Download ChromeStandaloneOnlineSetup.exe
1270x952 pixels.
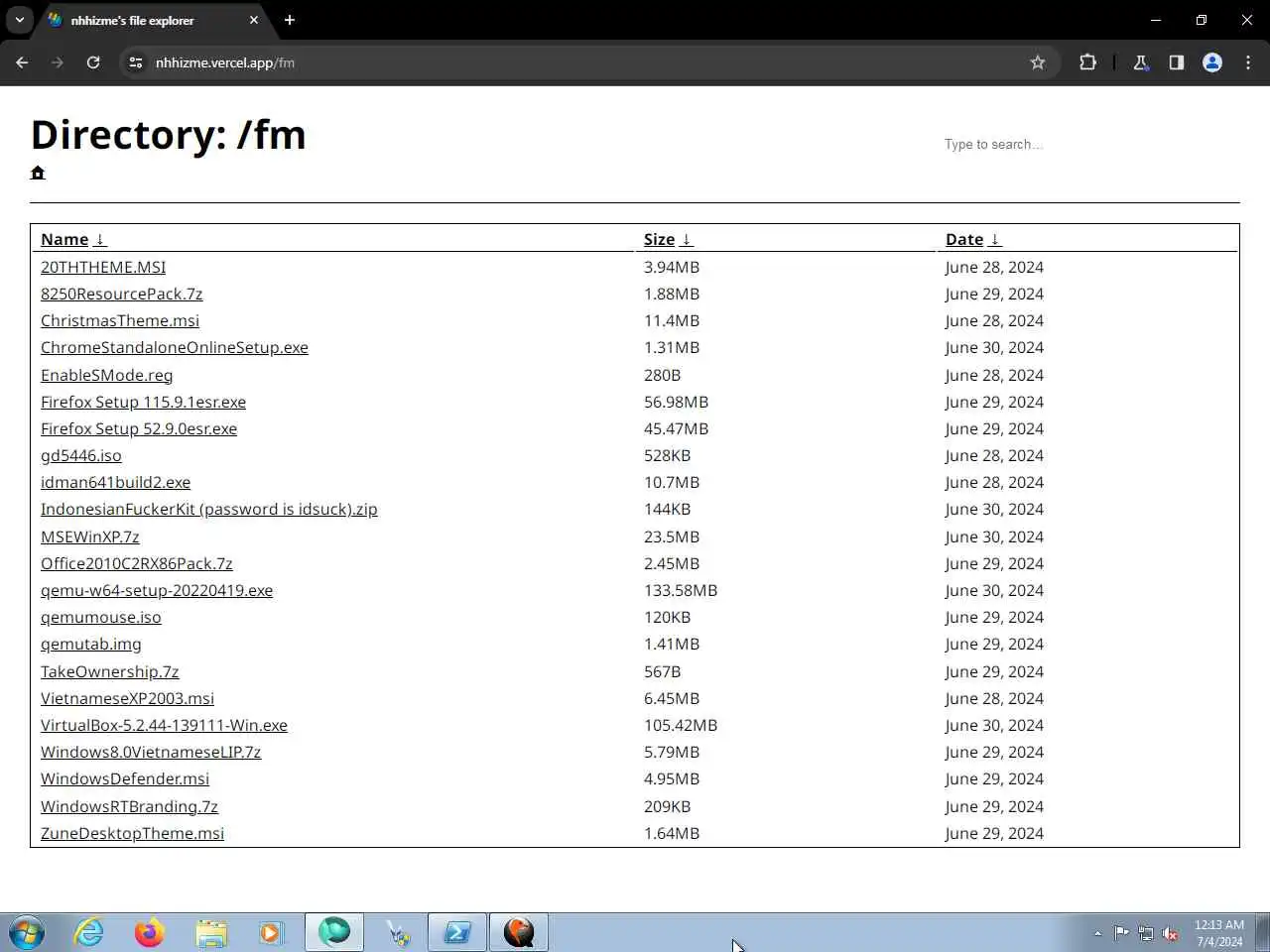pyautogui.click(x=175, y=347)
